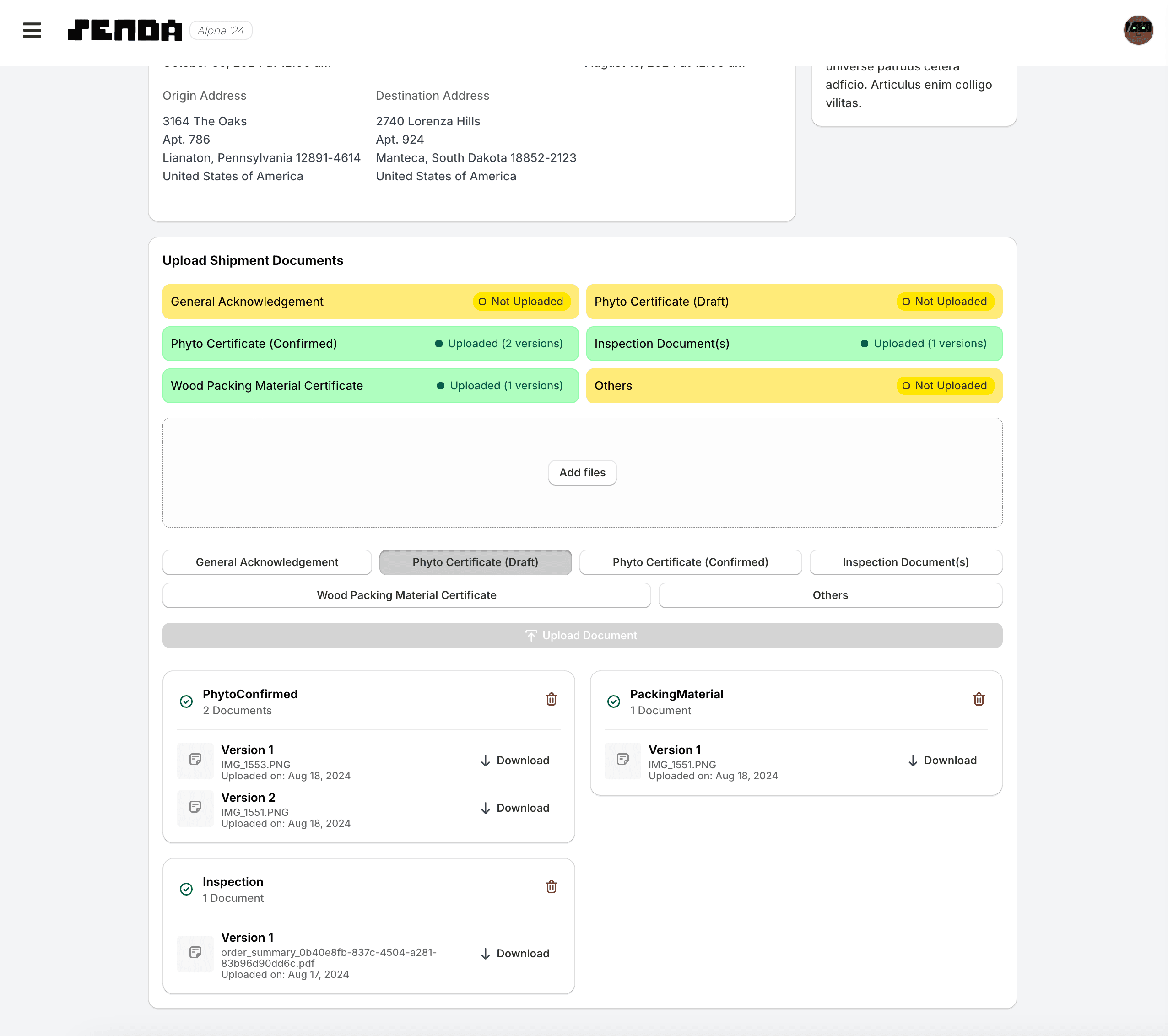Delete the Inspection document group

pos(551,886)
